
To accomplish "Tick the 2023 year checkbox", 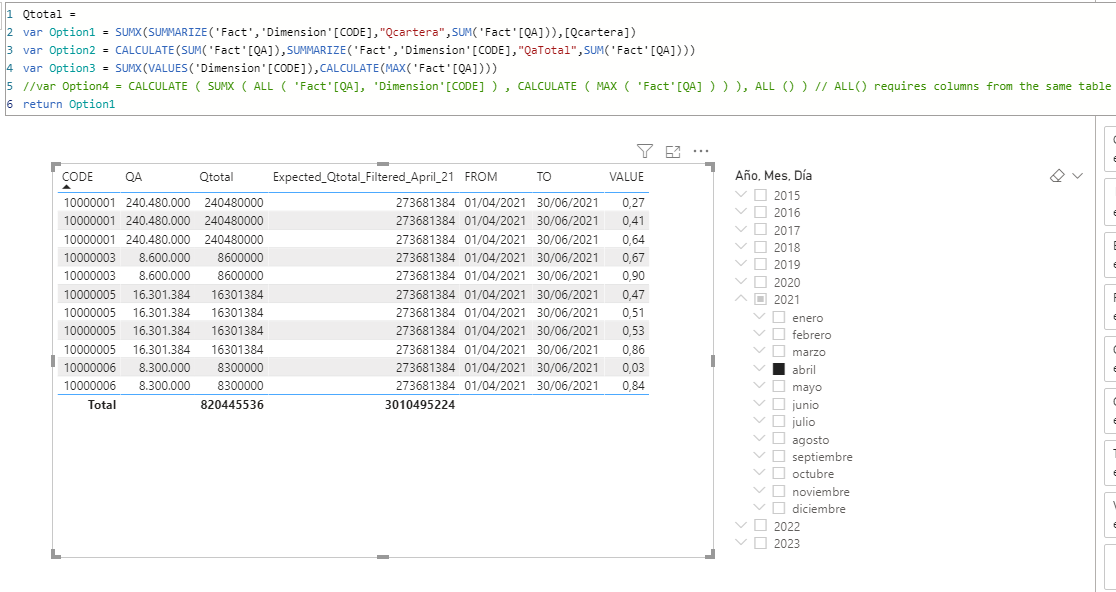I will (x=761, y=543).
